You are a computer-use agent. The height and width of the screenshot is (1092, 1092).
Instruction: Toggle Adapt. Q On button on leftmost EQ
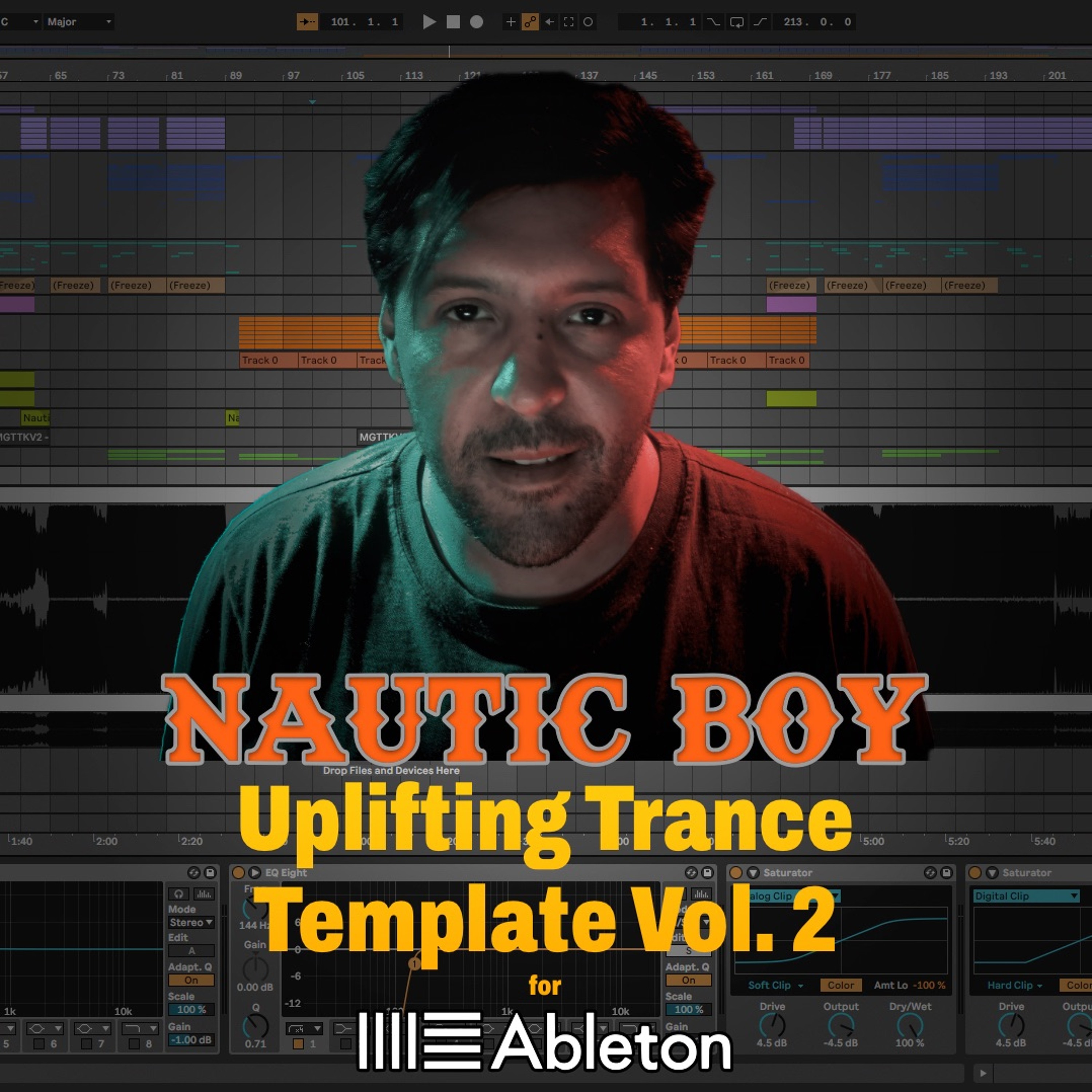tap(191, 980)
